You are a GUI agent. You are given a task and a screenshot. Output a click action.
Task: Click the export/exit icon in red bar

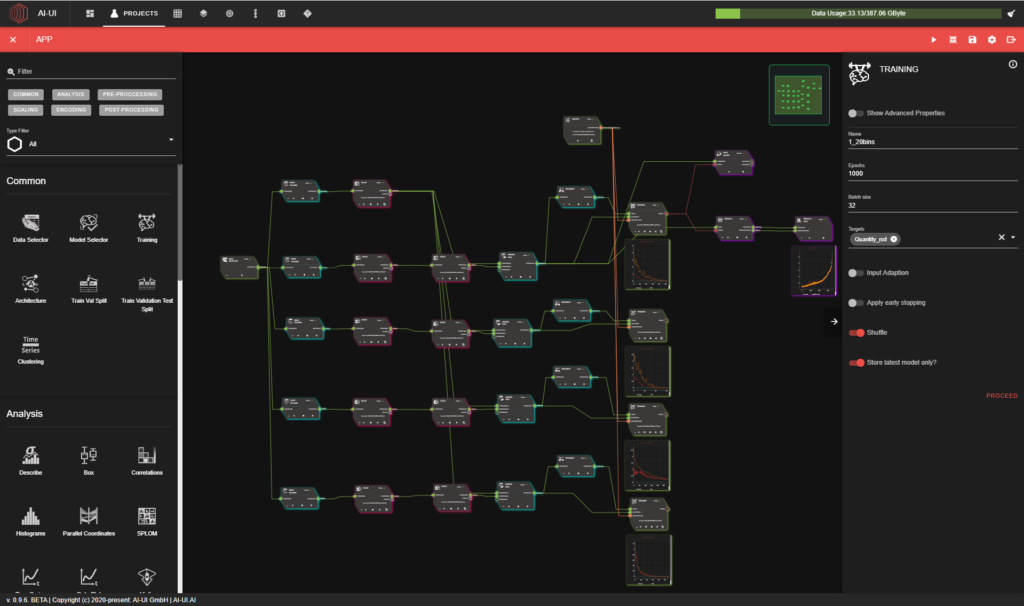pos(1011,40)
